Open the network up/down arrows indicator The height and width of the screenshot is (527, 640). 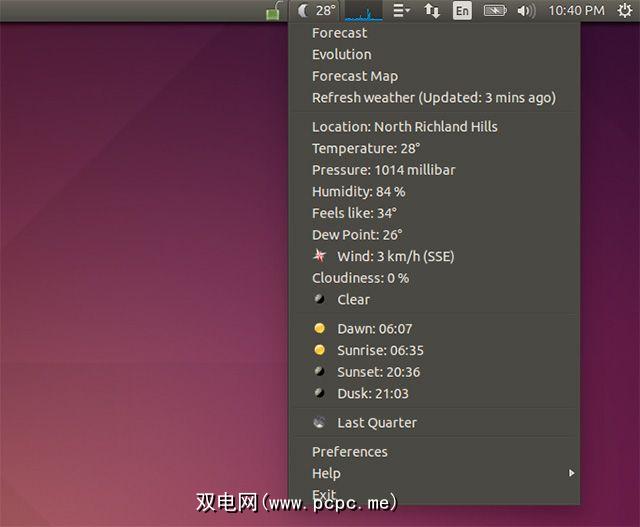pos(432,11)
